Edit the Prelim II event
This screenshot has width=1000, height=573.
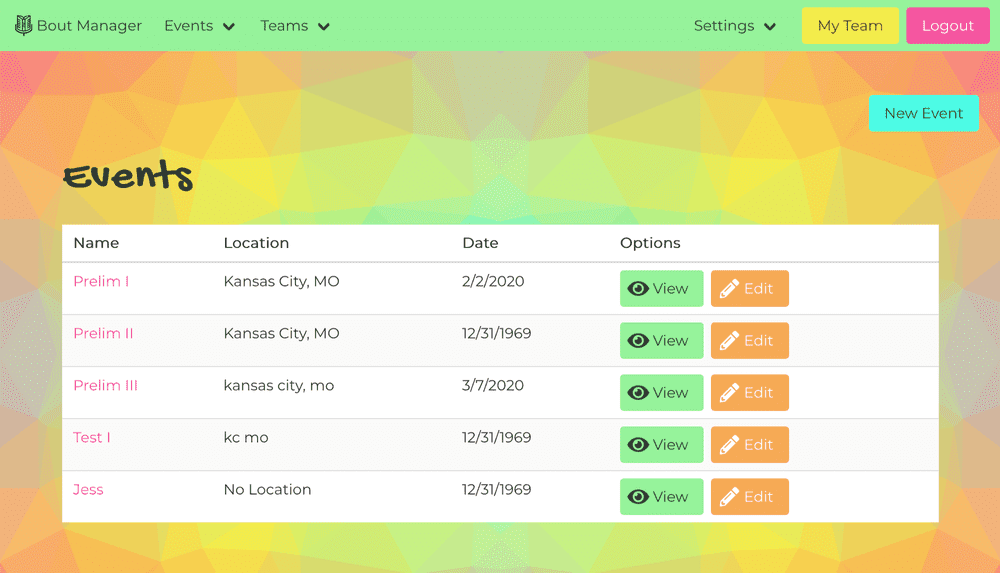click(750, 341)
